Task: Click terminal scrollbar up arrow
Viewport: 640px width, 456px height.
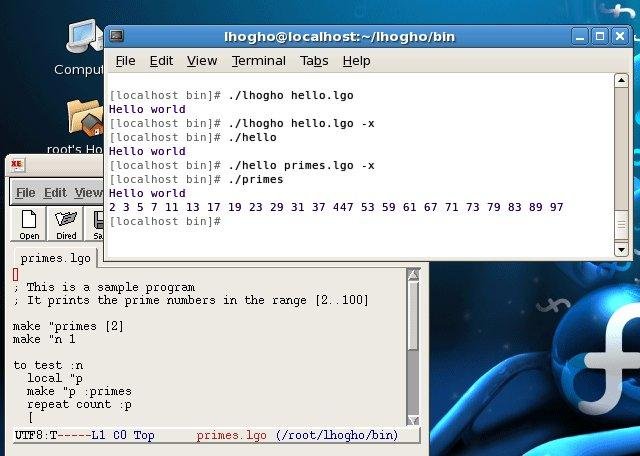Action: tap(621, 80)
